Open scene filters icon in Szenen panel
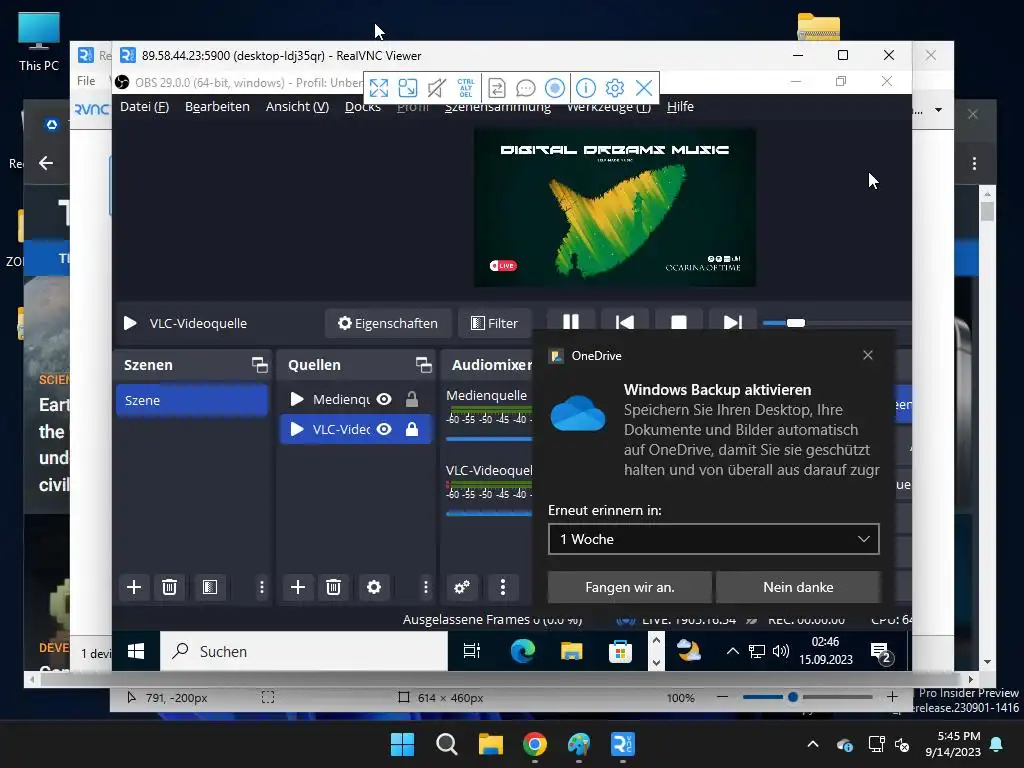Viewport: 1024px width, 768px height. point(210,587)
